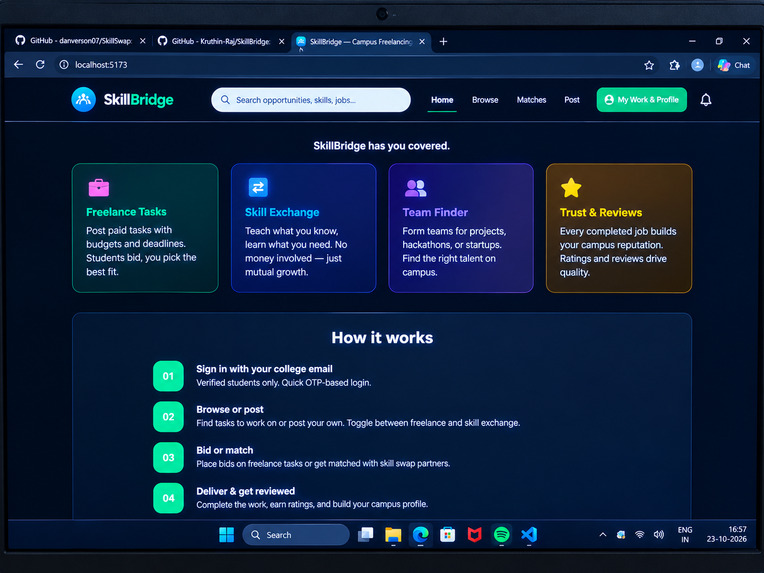Open Microsoft Store from the taskbar

click(447, 535)
